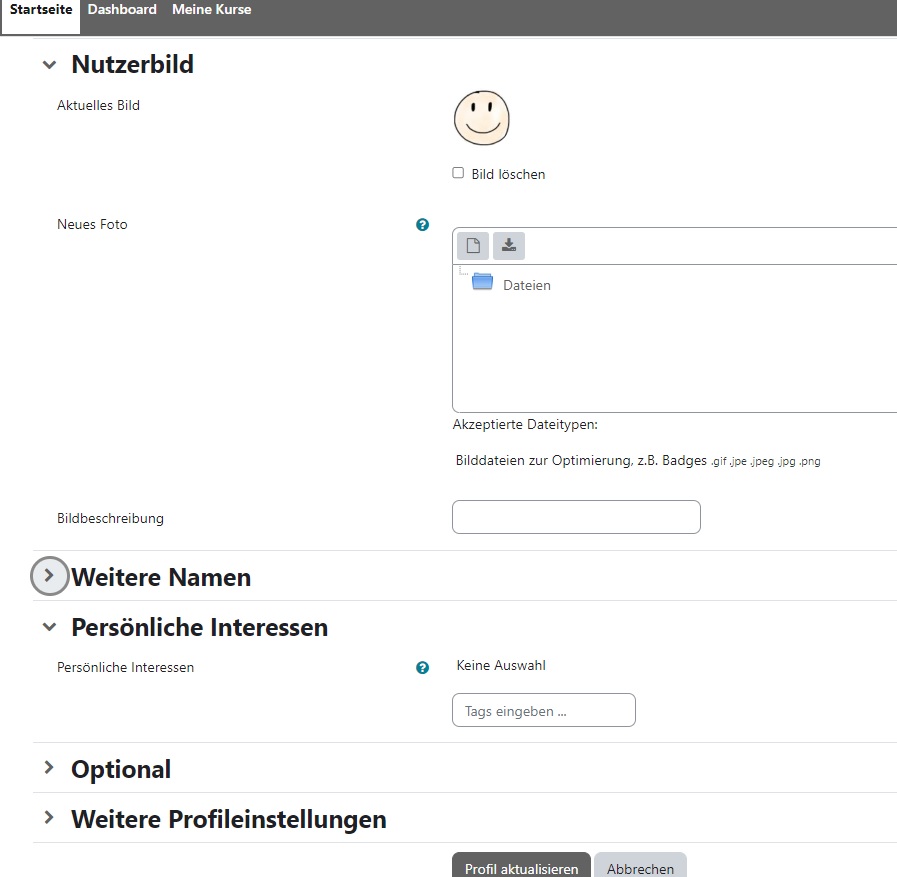
Task: Open Meine Kurse in navigation bar
Action: (211, 10)
